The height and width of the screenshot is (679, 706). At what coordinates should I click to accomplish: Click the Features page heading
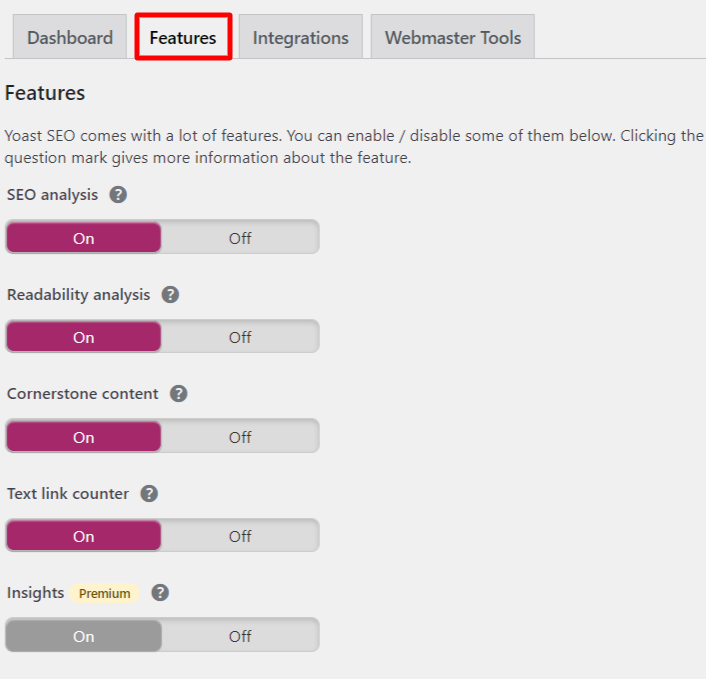pos(45,93)
